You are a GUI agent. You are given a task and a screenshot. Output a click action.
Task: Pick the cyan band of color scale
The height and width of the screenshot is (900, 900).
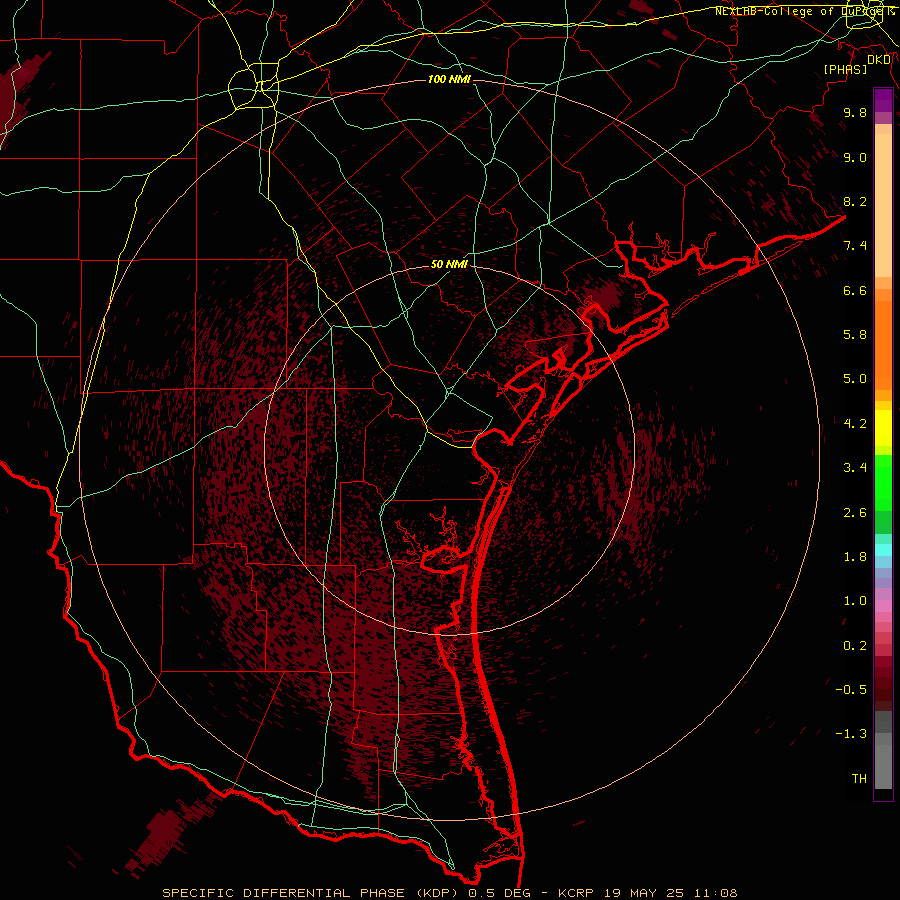click(x=883, y=550)
